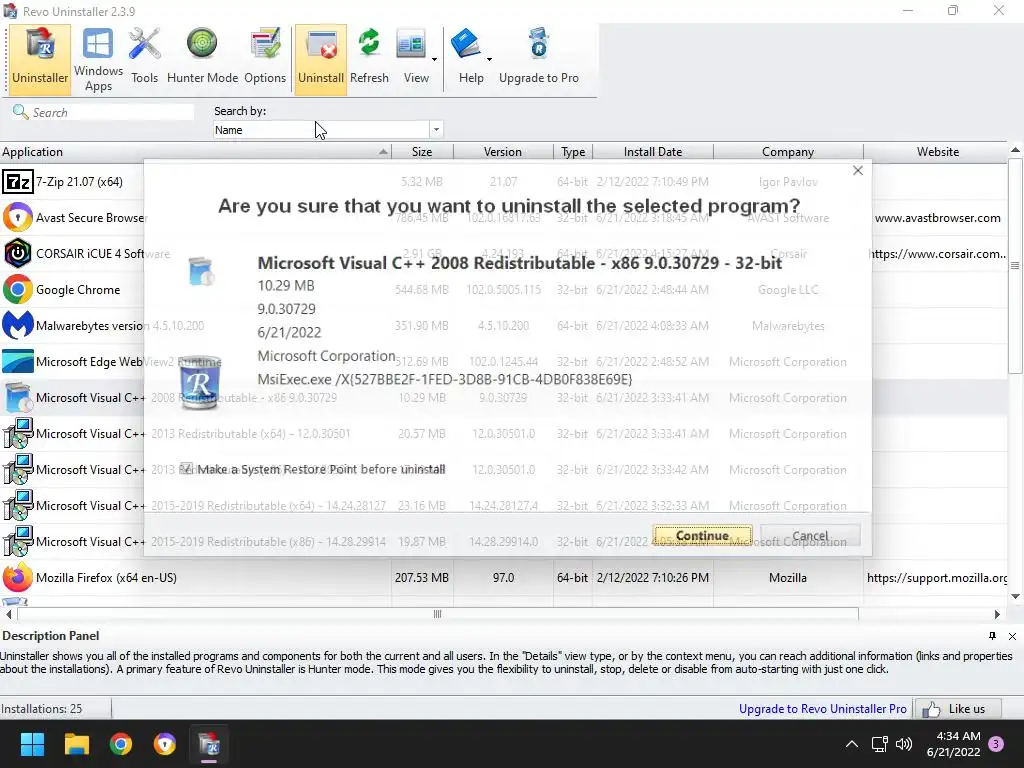1024x768 pixels.
Task: Sort by the Application column header
Action: [x=195, y=152]
